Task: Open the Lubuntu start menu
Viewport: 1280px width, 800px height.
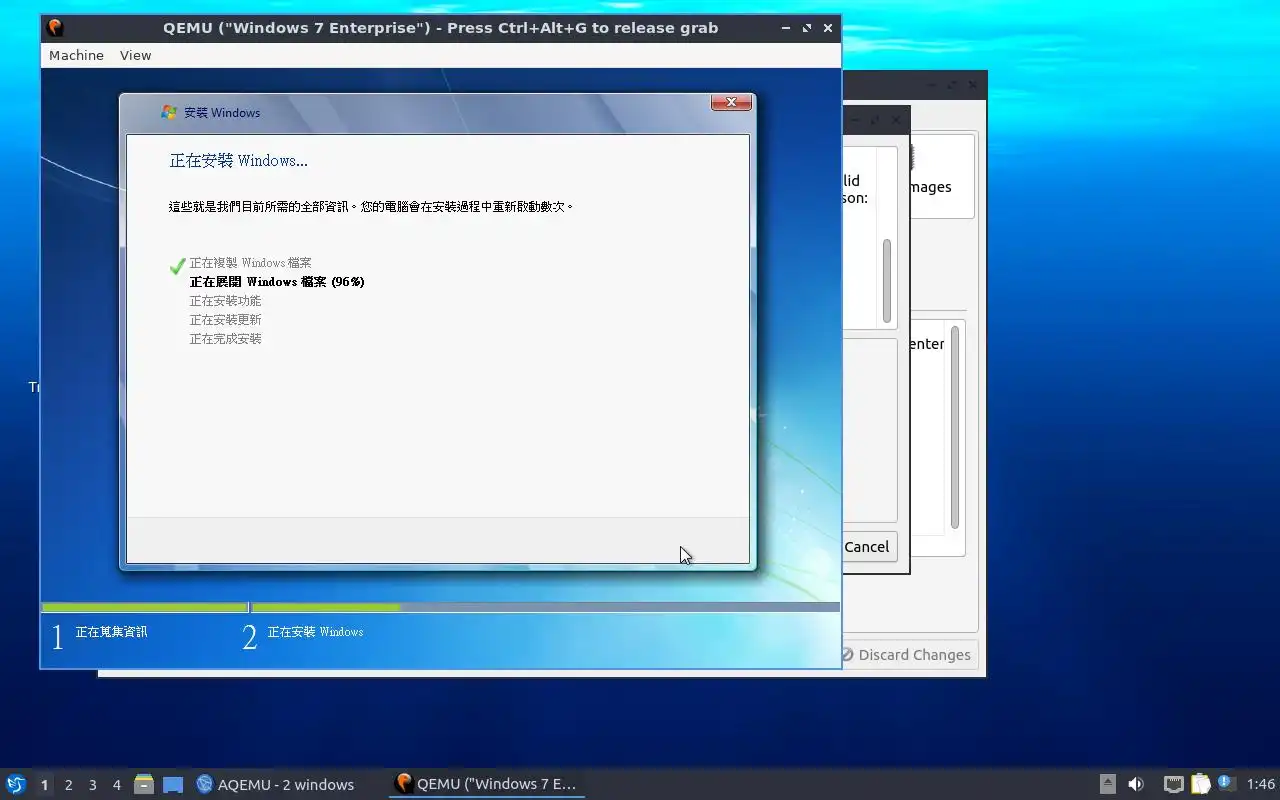Action: click(15, 784)
